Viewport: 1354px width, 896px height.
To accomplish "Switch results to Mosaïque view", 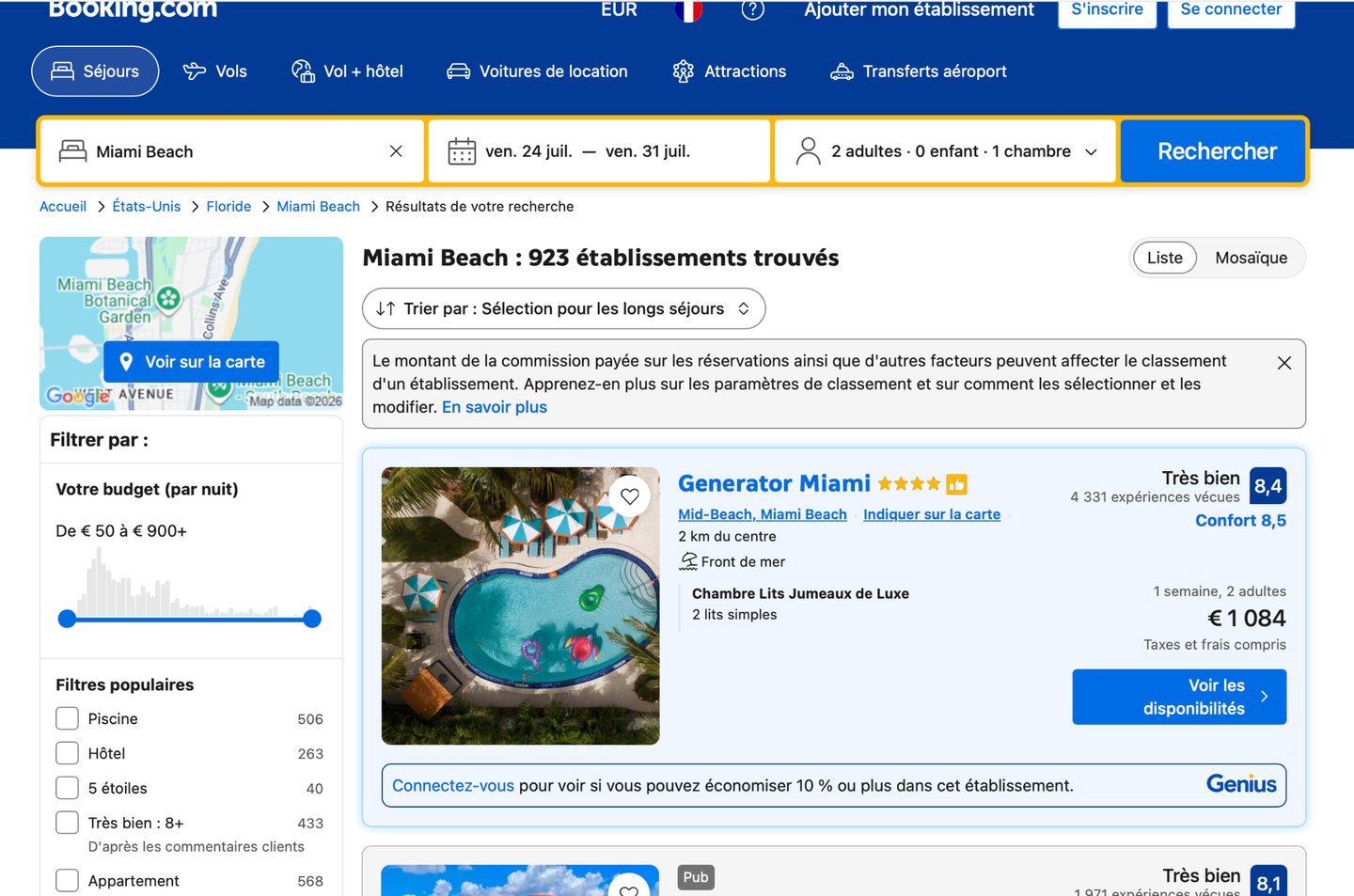I will point(1252,258).
